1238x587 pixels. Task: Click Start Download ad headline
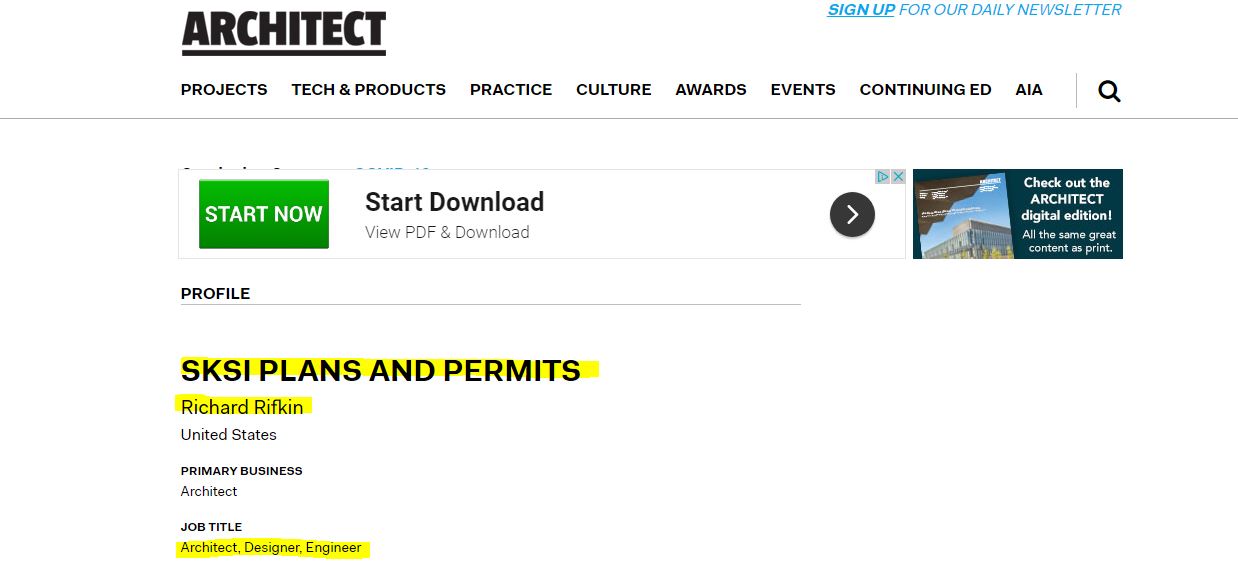tap(455, 202)
